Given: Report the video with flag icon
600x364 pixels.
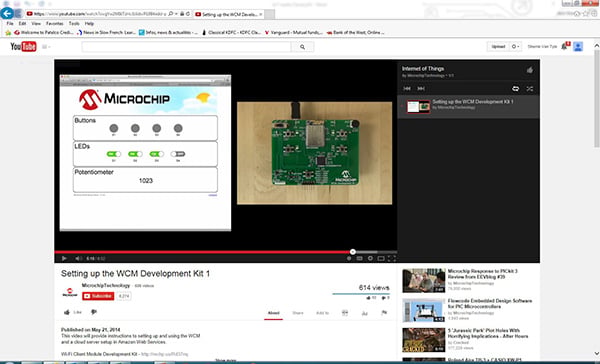Looking at the screenshot, I should pyautogui.click(x=384, y=313).
